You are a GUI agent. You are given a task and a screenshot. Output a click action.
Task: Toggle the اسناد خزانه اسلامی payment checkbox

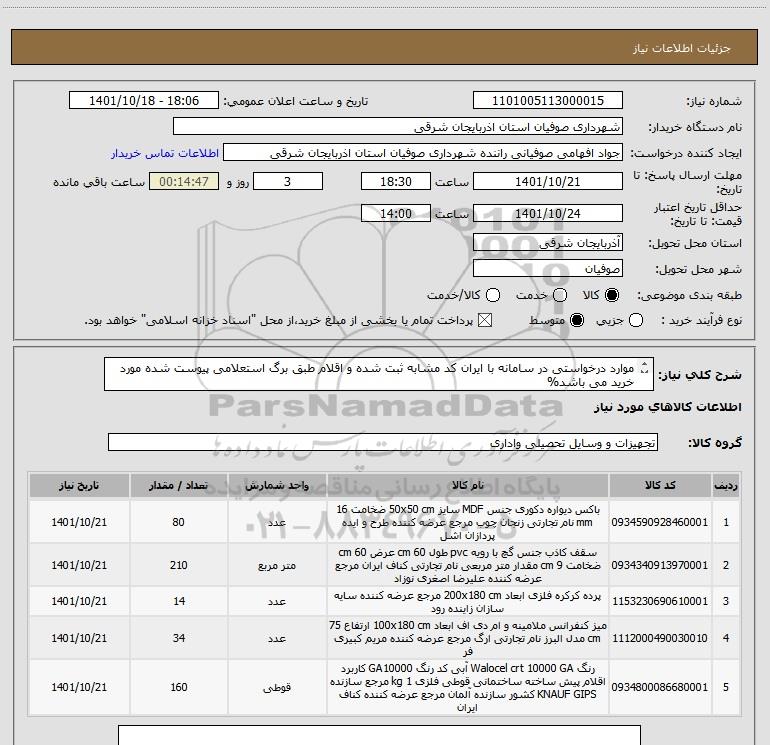pyautogui.click(x=485, y=321)
